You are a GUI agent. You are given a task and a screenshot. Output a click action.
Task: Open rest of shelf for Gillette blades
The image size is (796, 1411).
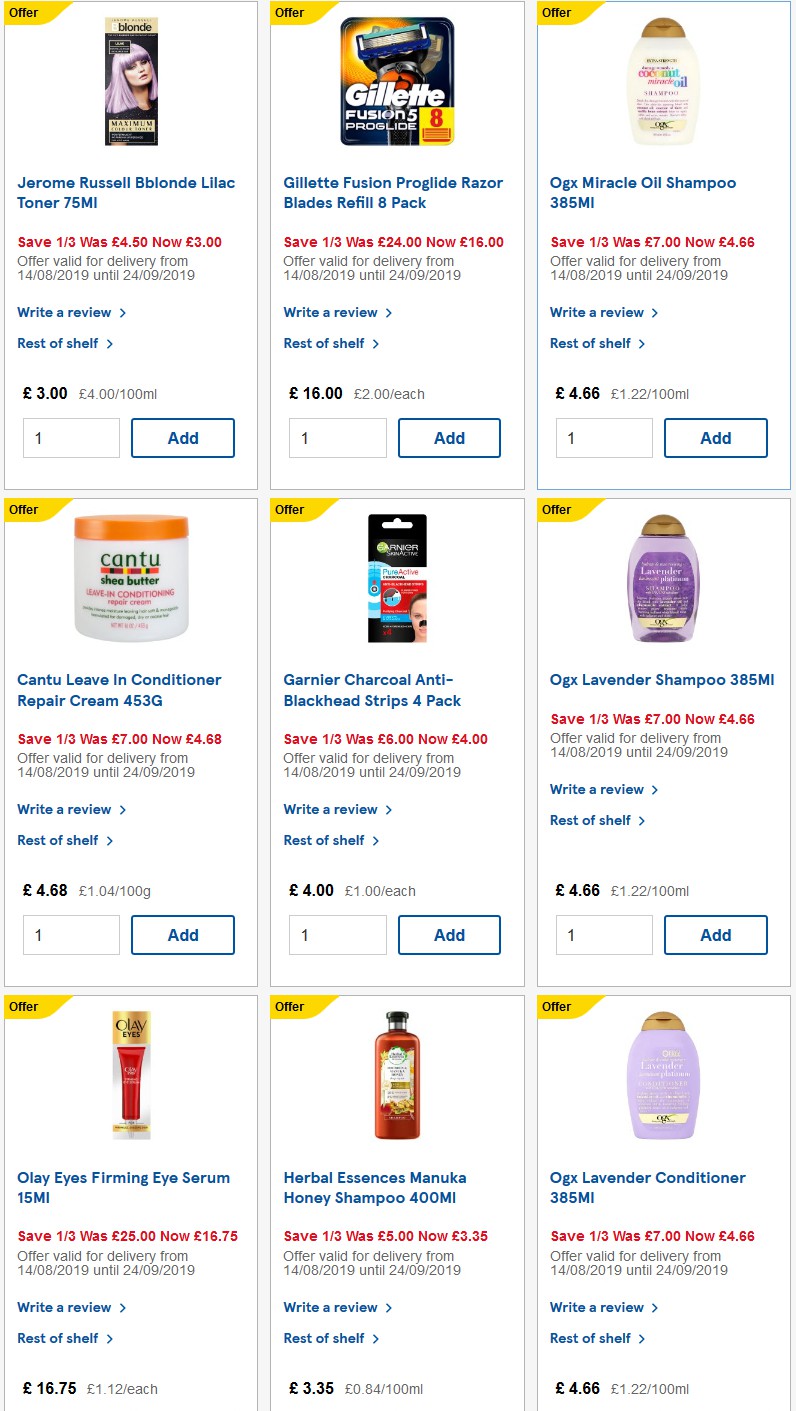(325, 343)
